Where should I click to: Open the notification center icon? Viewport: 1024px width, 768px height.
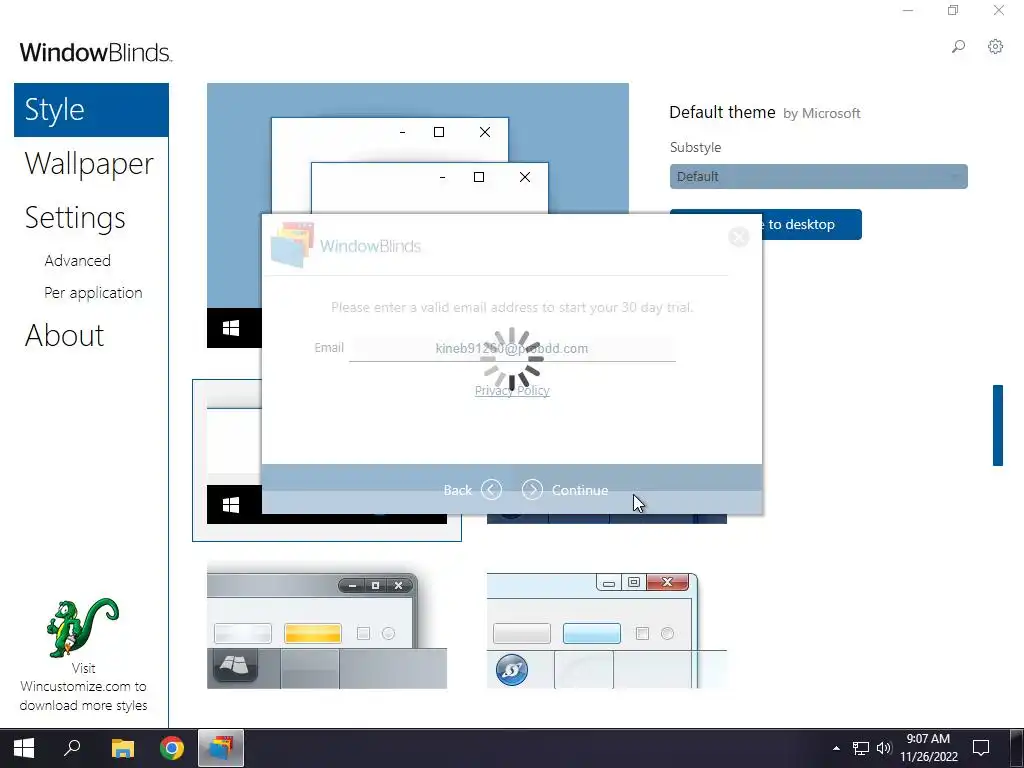tap(980, 748)
